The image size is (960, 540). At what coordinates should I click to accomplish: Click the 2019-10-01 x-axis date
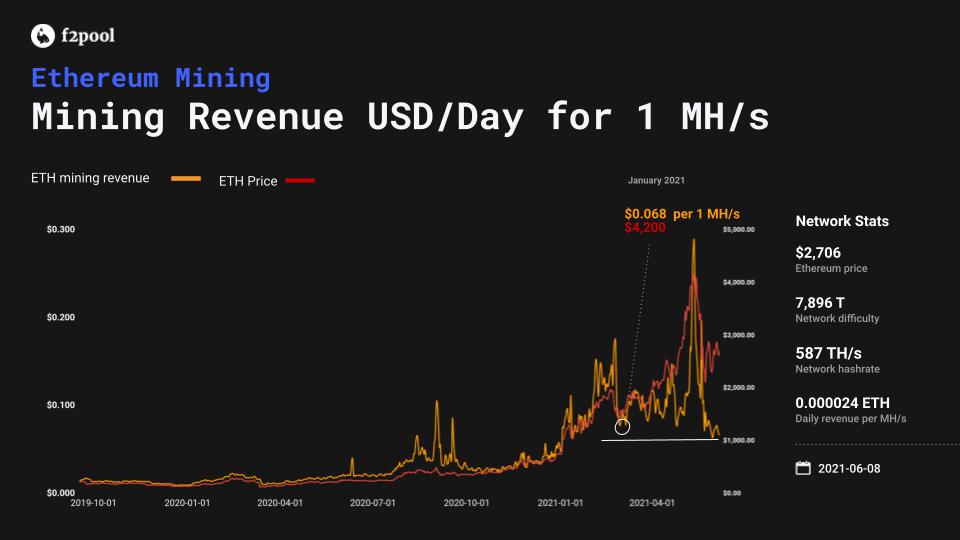coord(93,503)
